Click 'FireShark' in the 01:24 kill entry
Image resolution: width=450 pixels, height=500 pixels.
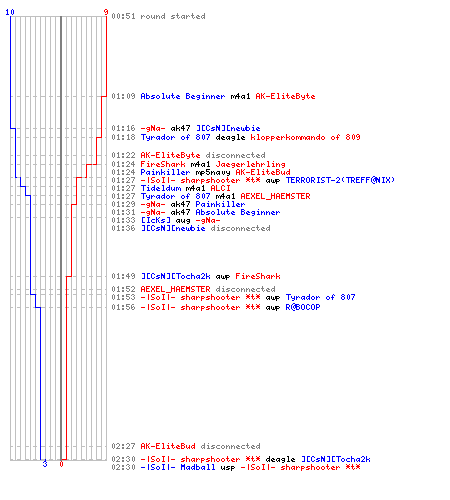(x=163, y=164)
